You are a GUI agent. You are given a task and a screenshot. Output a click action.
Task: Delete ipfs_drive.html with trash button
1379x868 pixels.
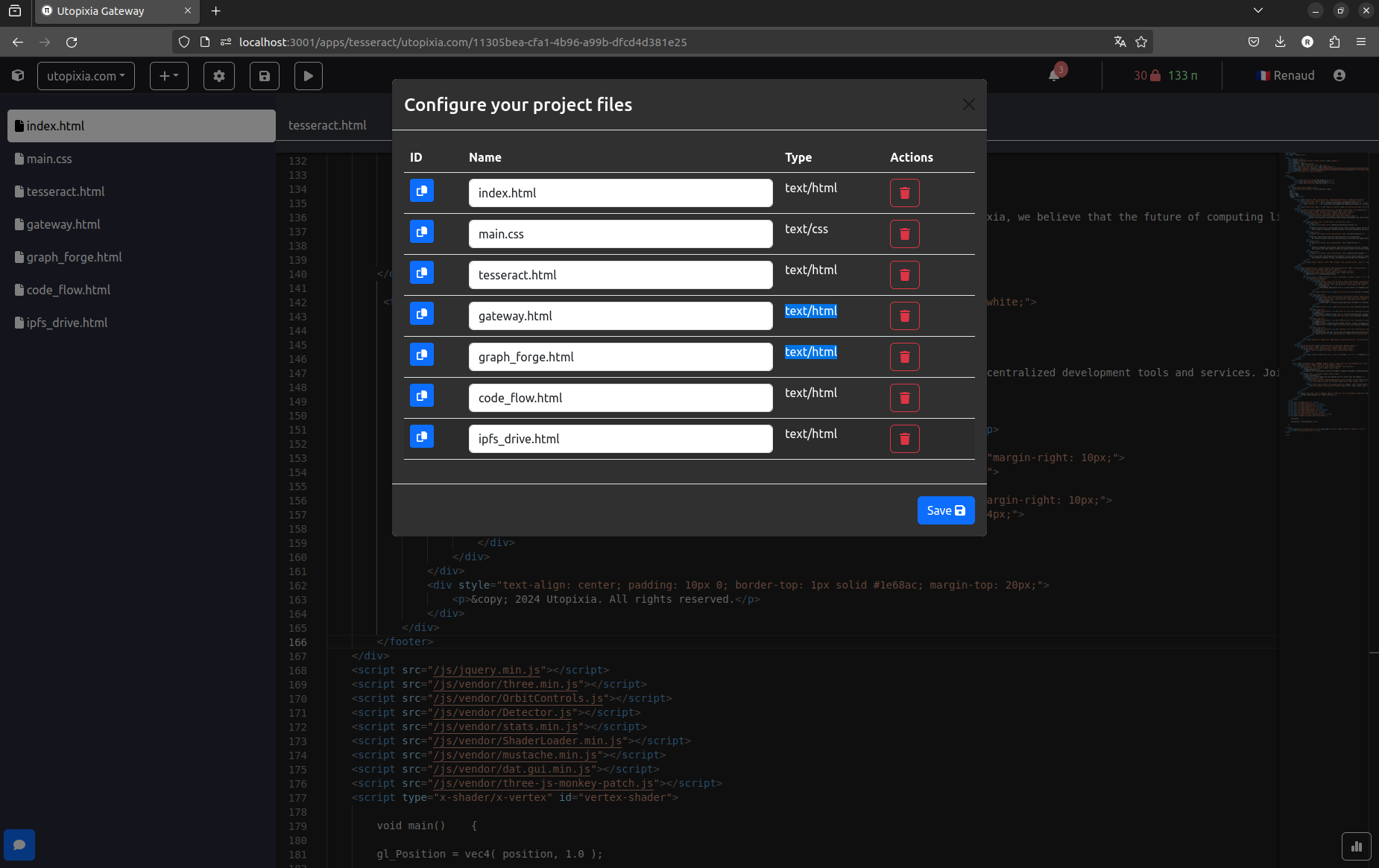[905, 439]
